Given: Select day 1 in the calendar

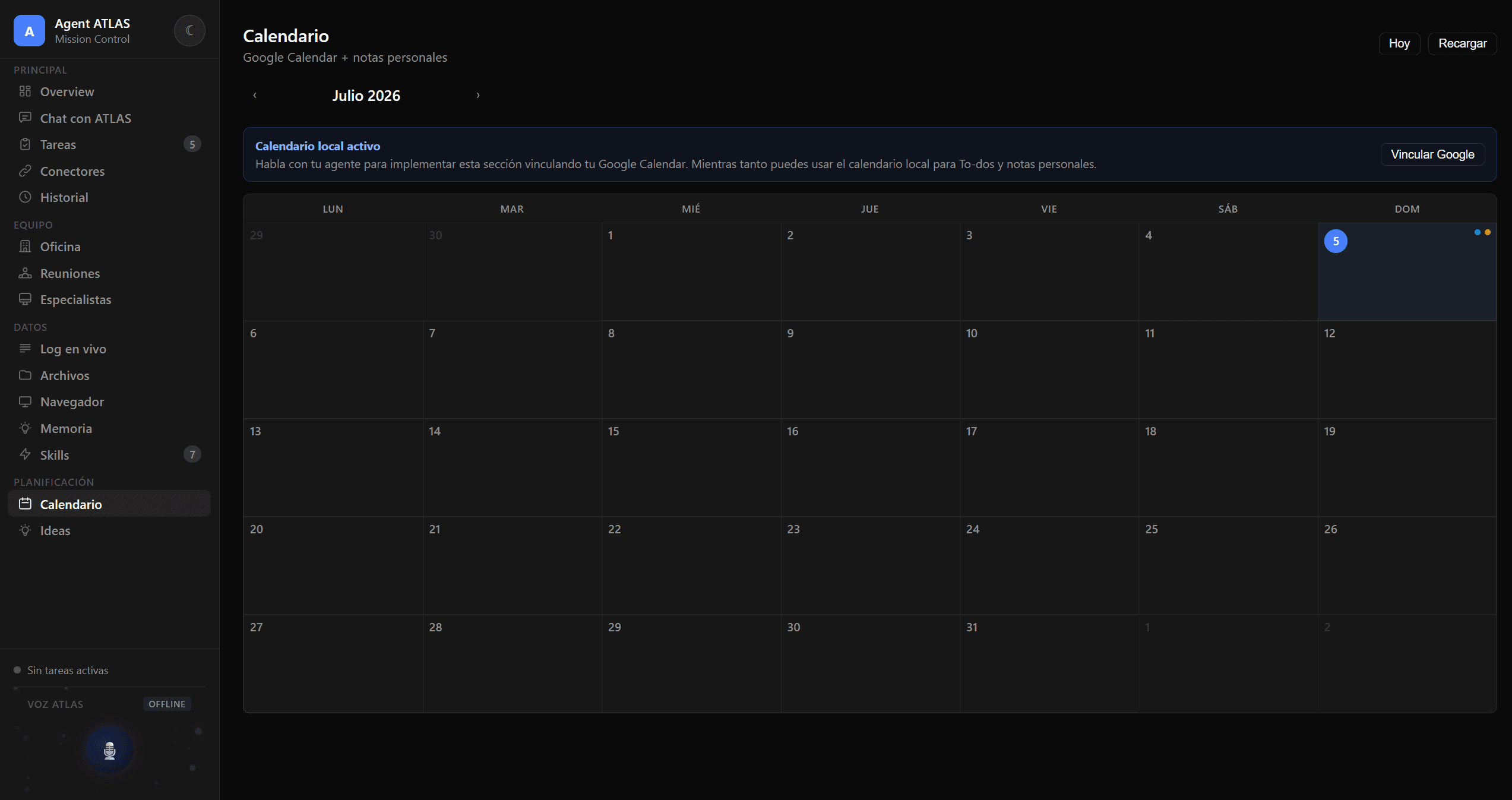Looking at the screenshot, I should click(x=691, y=272).
